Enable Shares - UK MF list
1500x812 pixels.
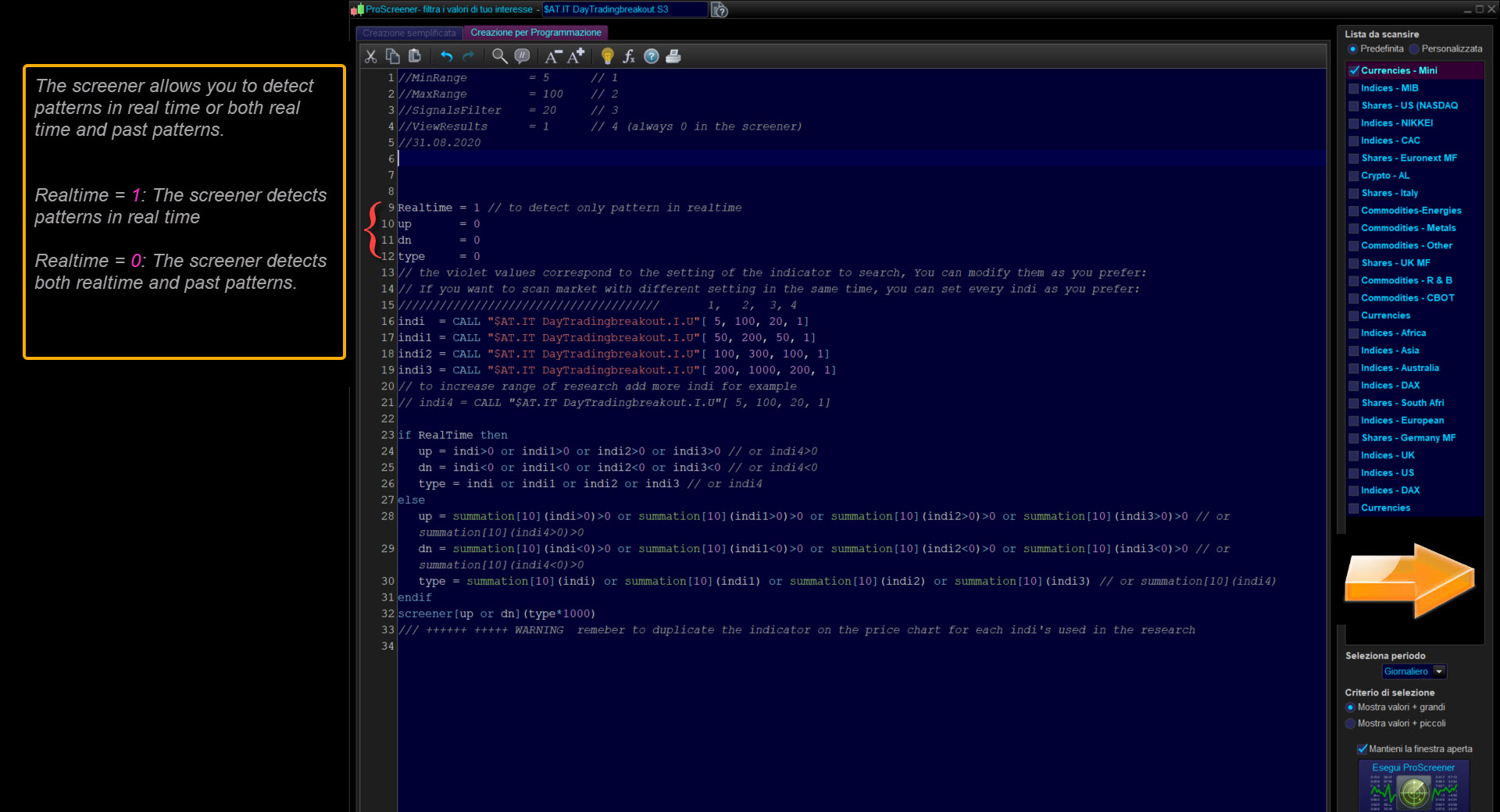coord(1354,263)
